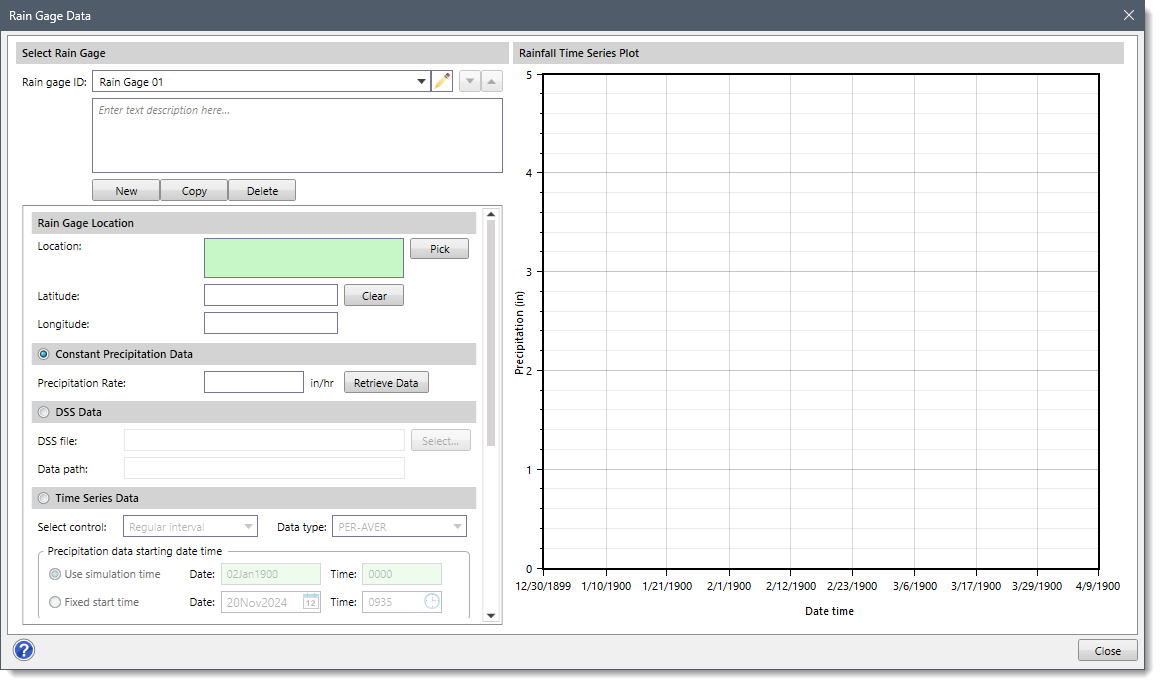Click the previous rain gage up-arrow button
Screen dimensions: 1160x685
coord(492,81)
